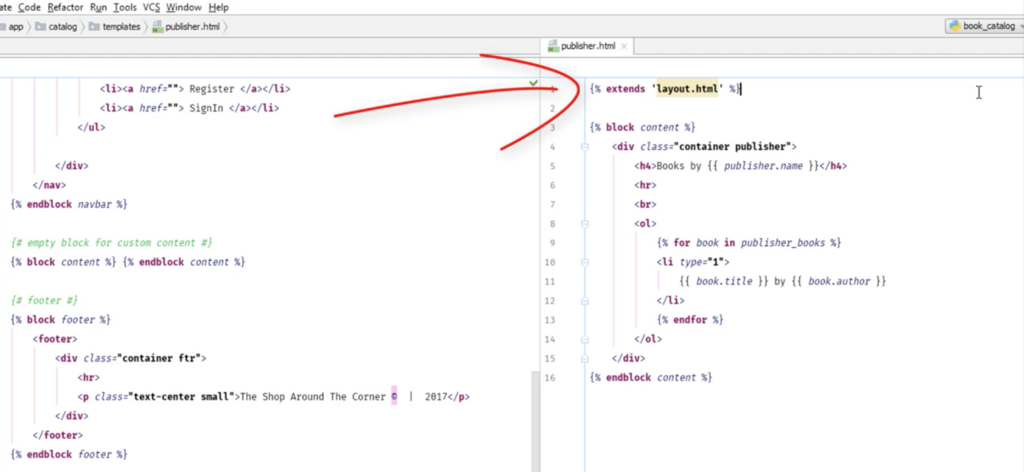Click the closing li fold marker at line 12
Image resolution: width=1024 pixels, height=472 pixels.
584,301
